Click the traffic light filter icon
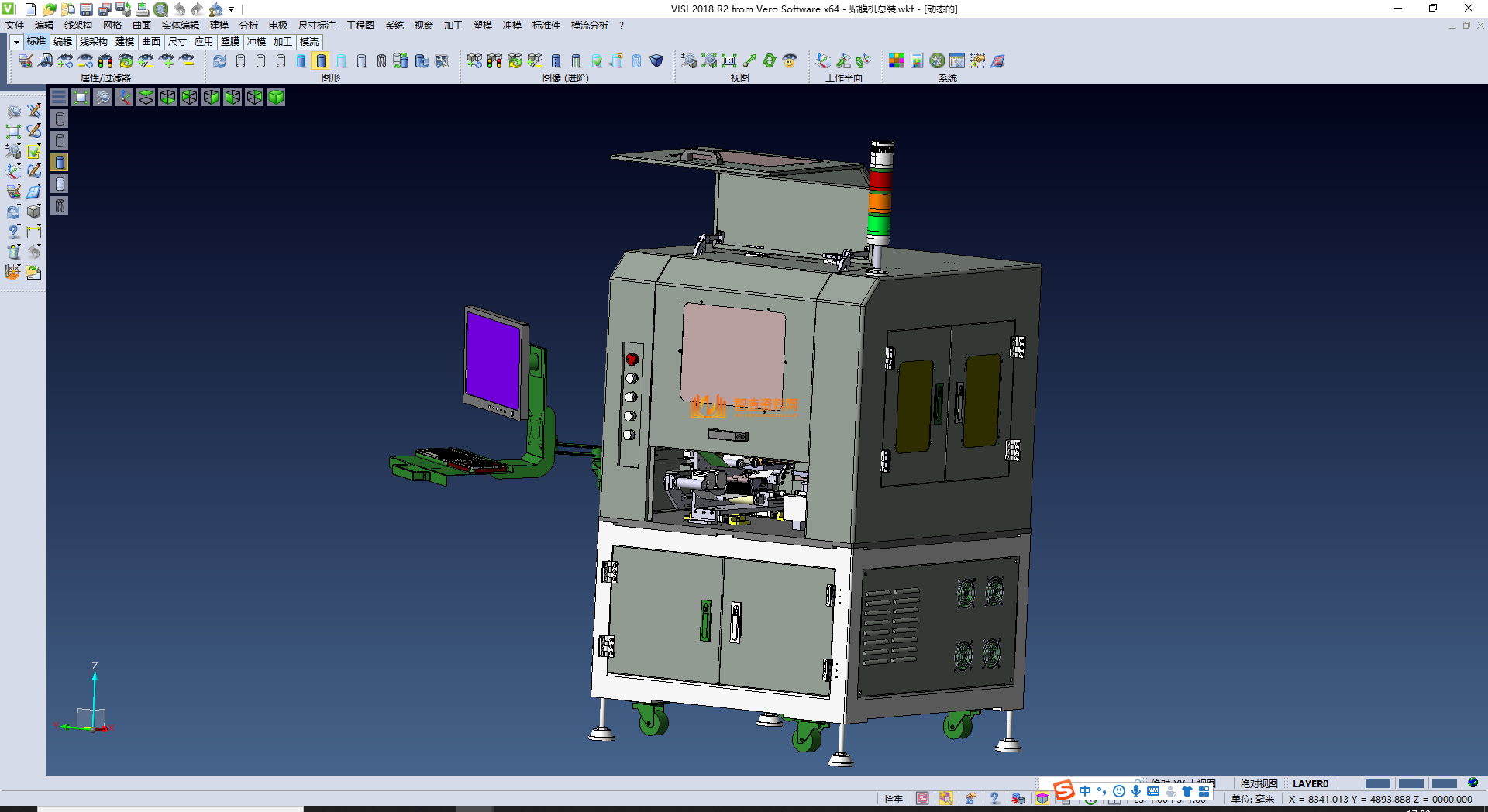 pyautogui.click(x=105, y=61)
